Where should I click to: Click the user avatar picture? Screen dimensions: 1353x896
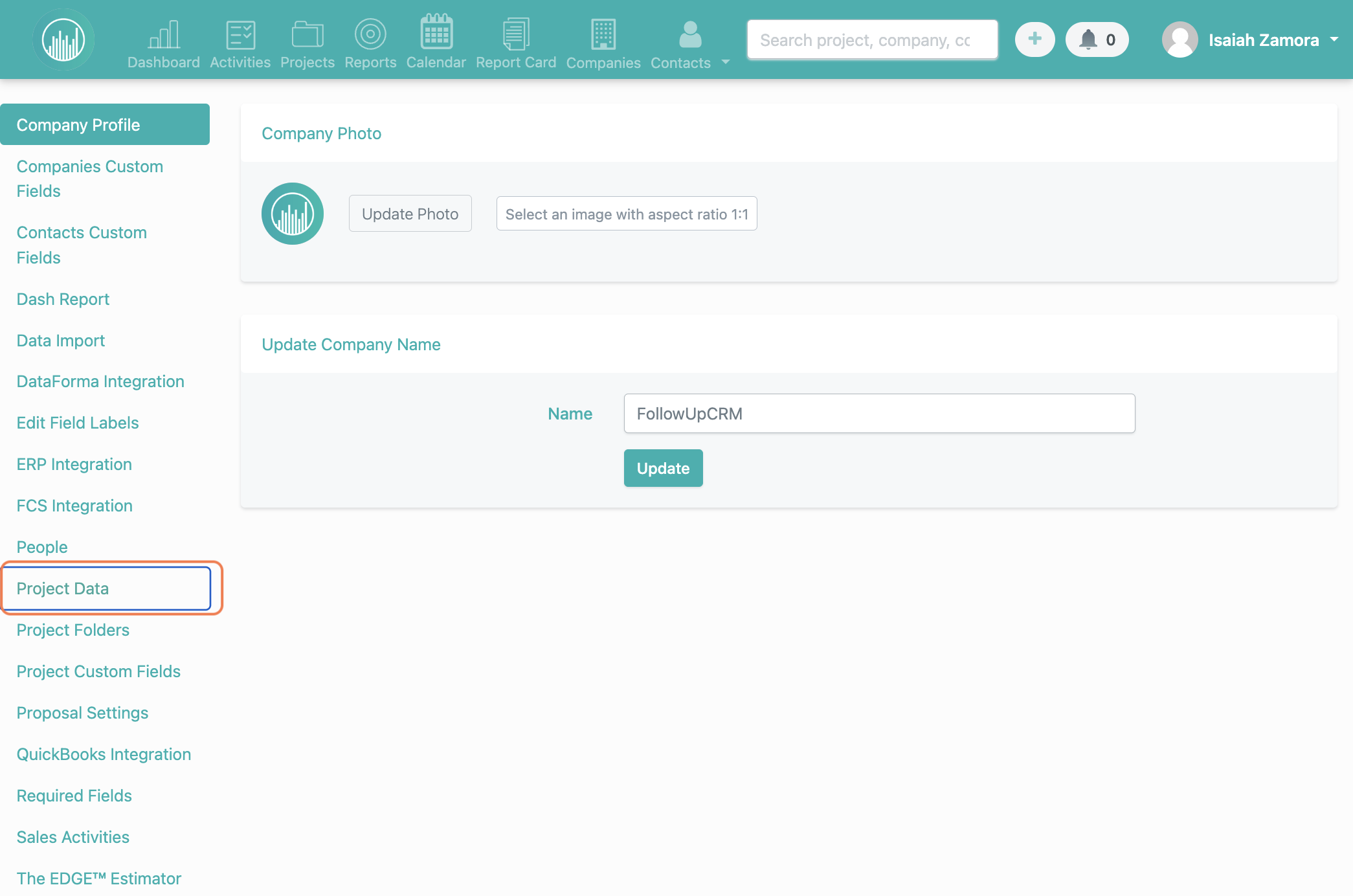[x=1180, y=39]
